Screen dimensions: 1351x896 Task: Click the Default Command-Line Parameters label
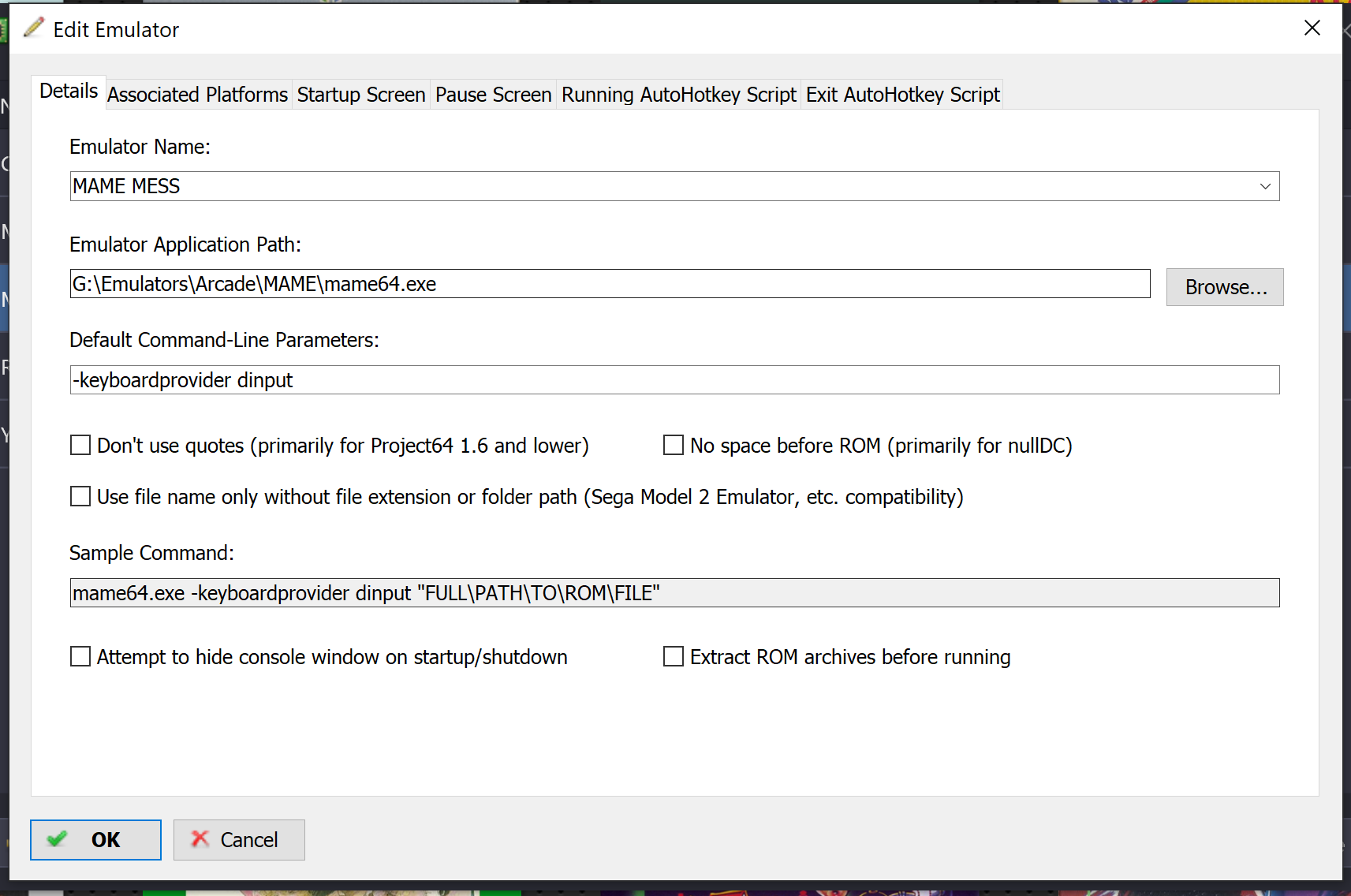coord(224,340)
